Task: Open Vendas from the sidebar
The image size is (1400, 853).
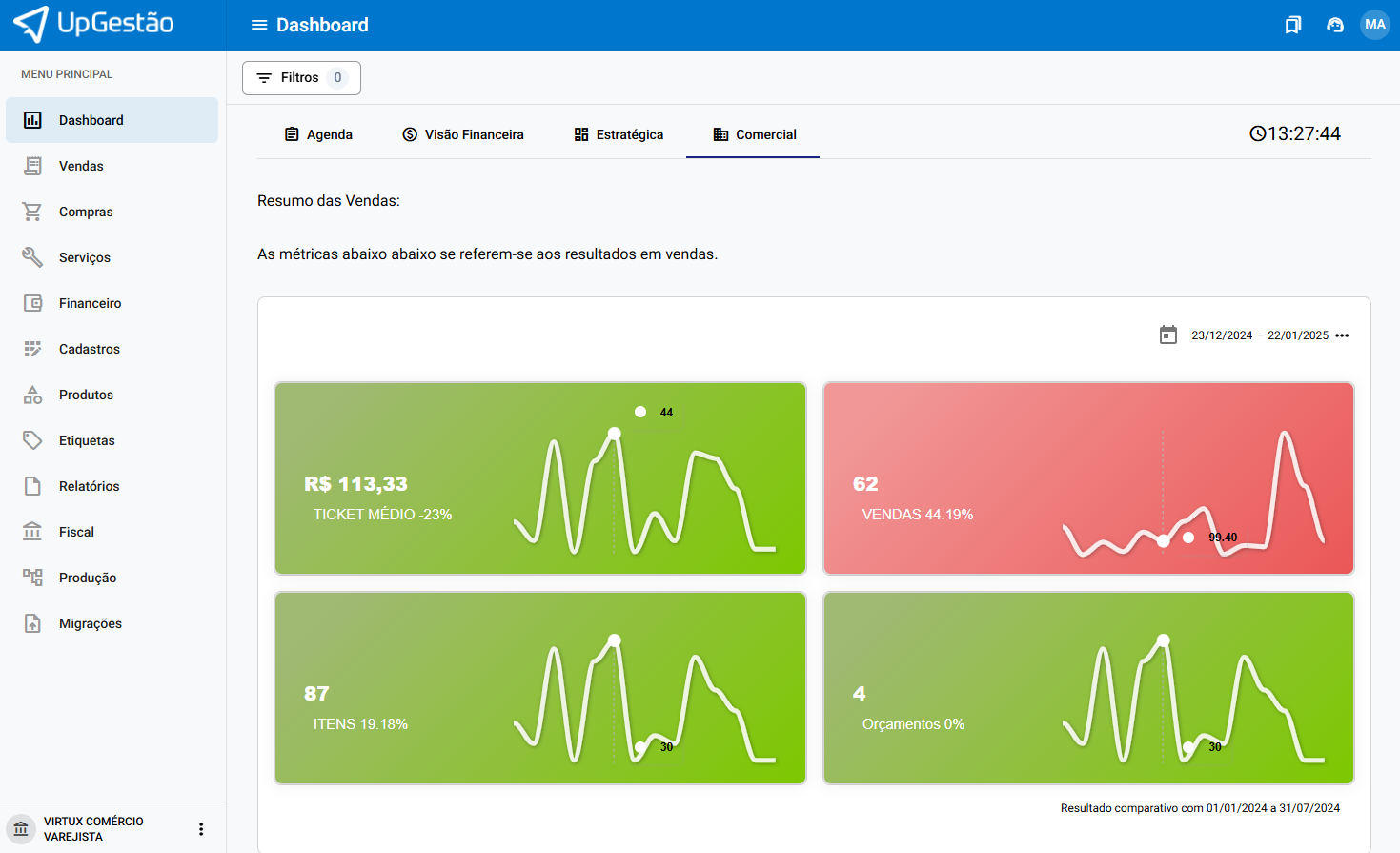Action: [81, 166]
